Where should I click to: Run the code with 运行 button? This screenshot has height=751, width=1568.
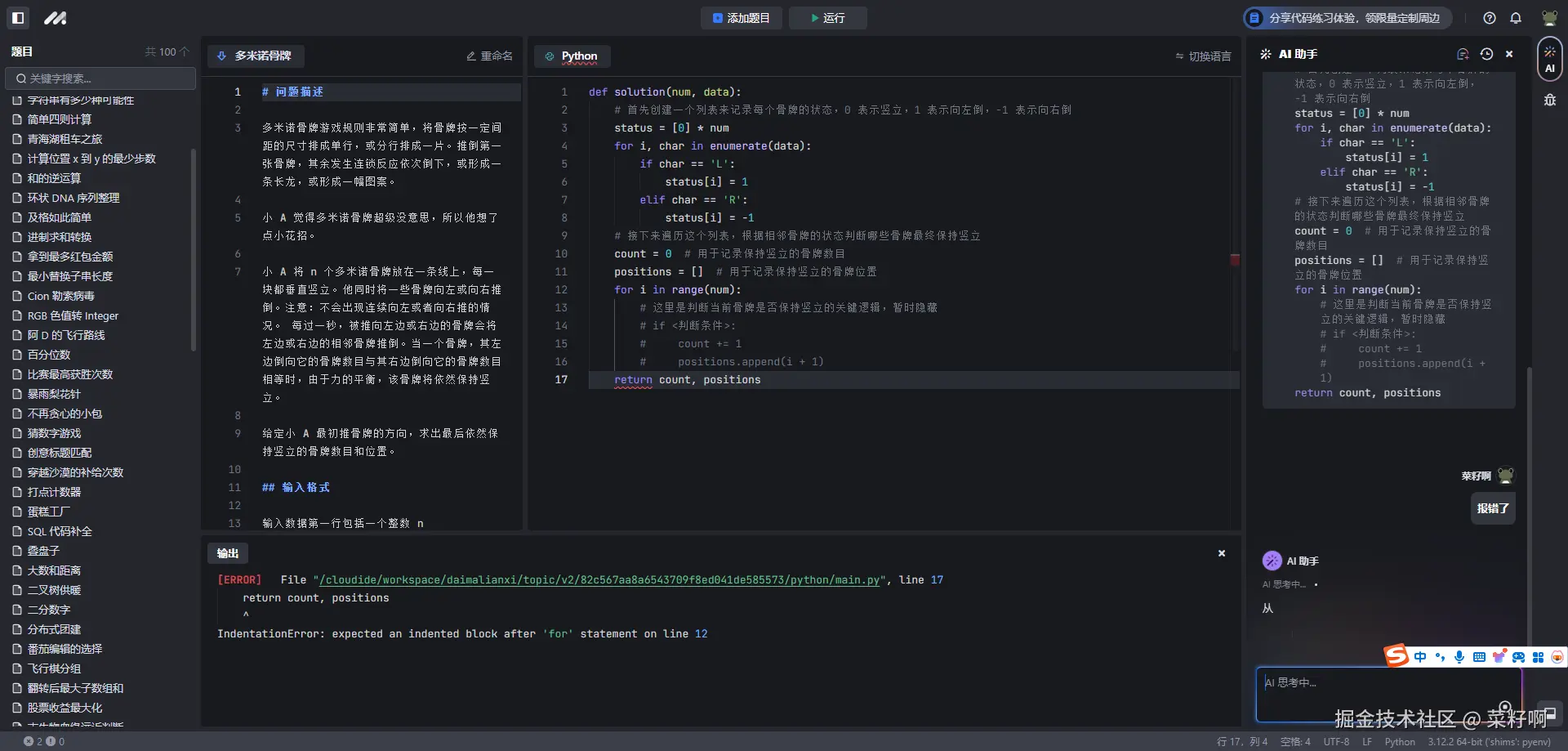pyautogui.click(x=827, y=17)
